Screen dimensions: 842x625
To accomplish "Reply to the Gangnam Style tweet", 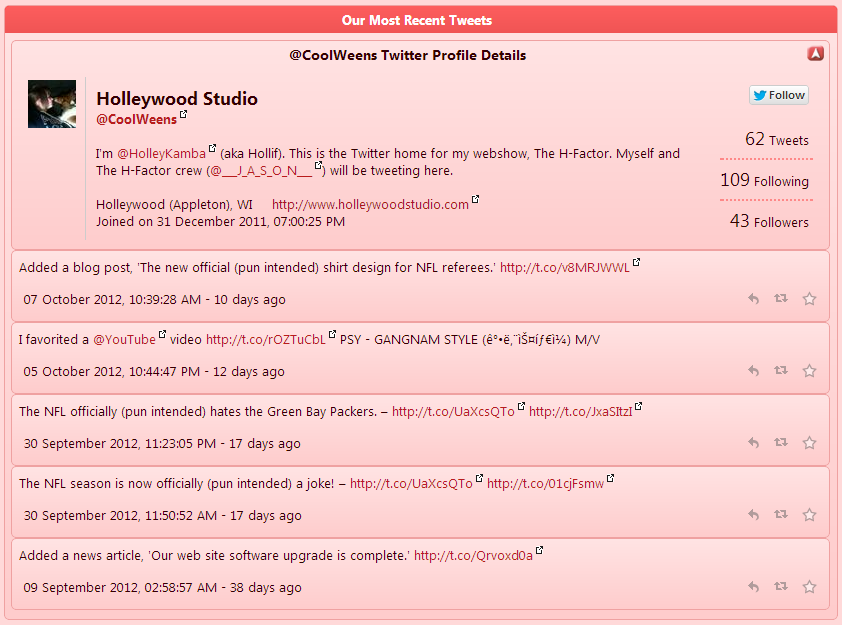I will click(x=753, y=370).
